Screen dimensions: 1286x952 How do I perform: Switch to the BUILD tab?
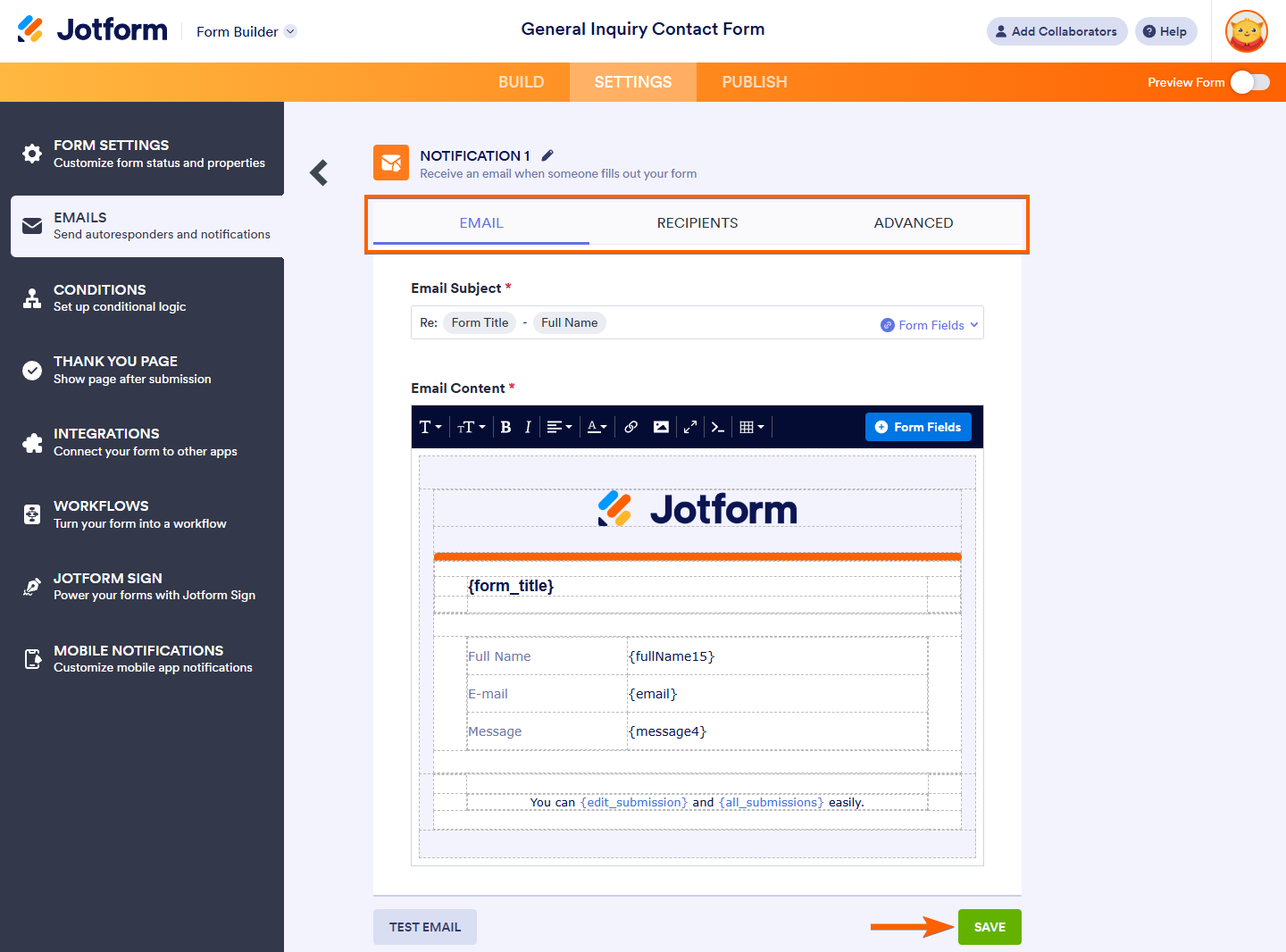click(522, 82)
